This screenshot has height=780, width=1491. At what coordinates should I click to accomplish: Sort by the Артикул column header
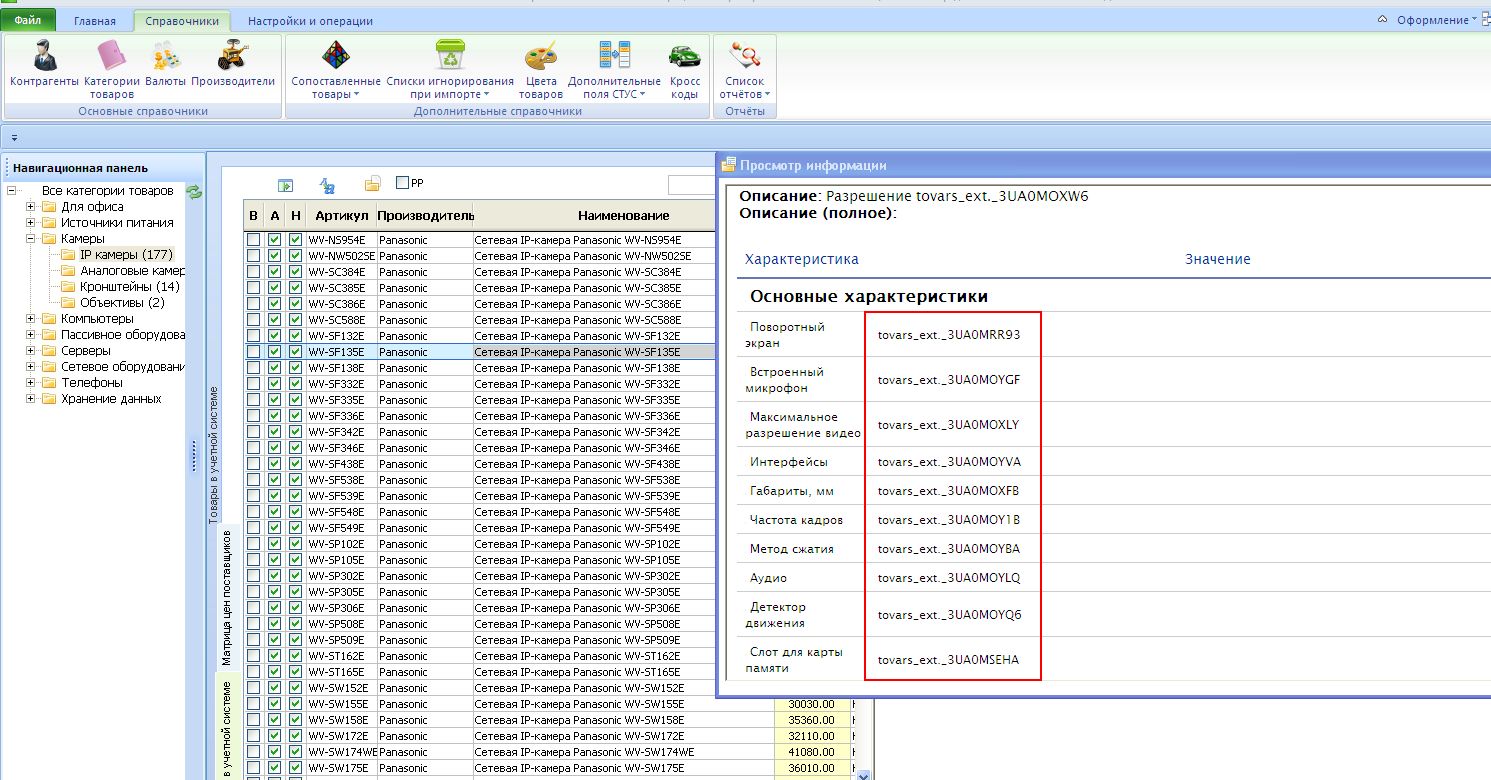point(341,216)
